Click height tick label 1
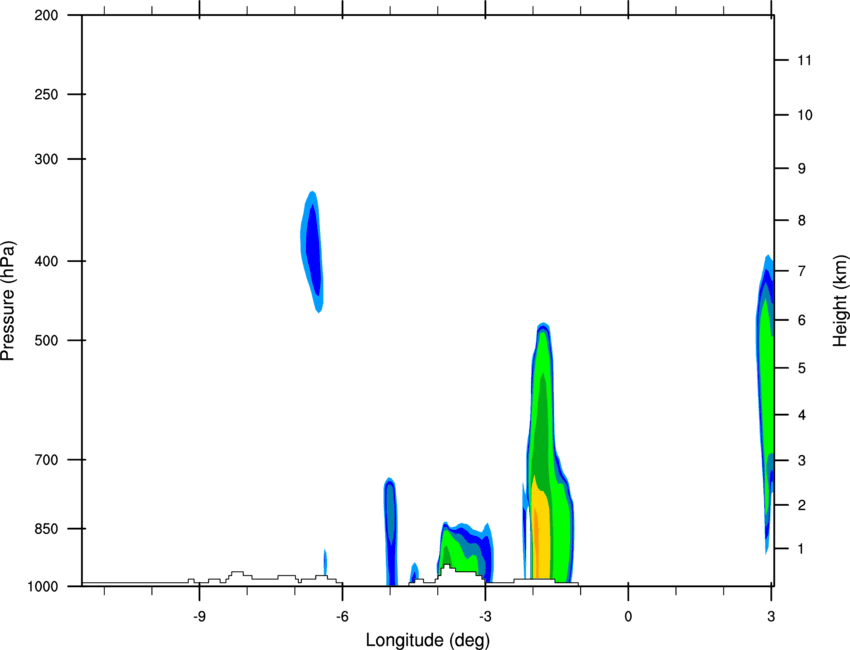The width and height of the screenshot is (850, 650). (802, 549)
